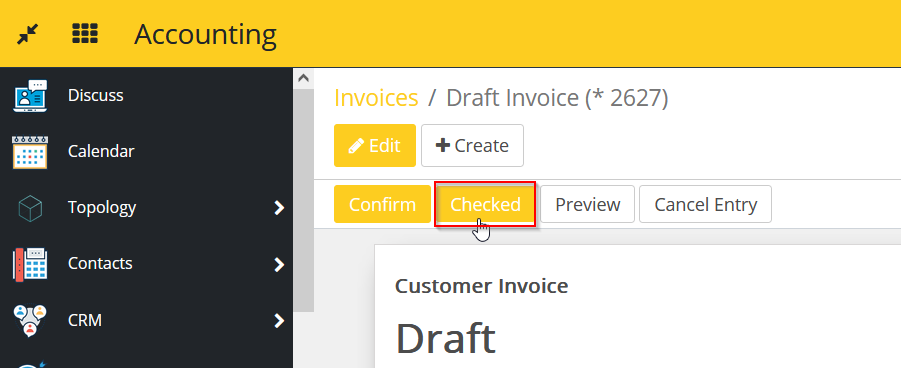Image resolution: width=901 pixels, height=368 pixels.
Task: Click the Customer Invoice heading
Action: [x=482, y=286]
